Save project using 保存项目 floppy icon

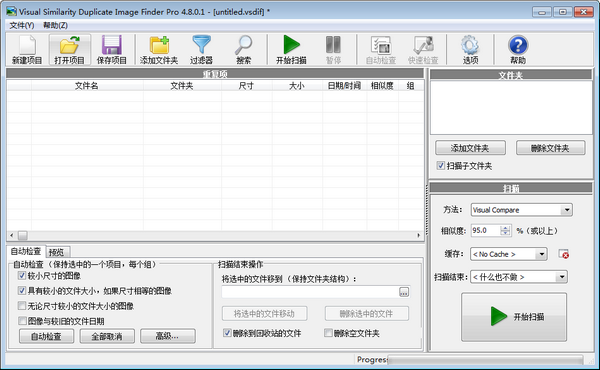tap(111, 49)
